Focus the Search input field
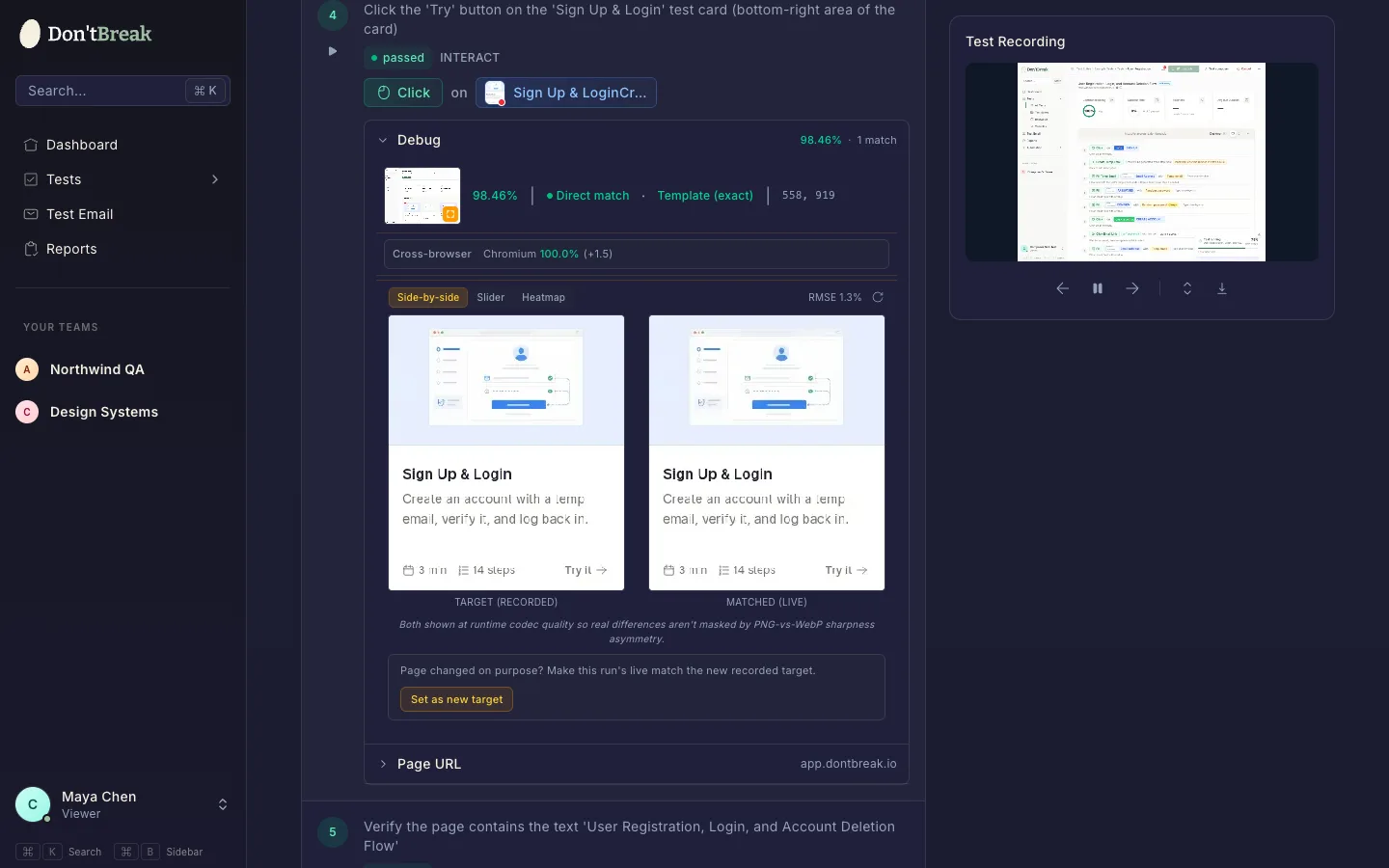1389x868 pixels. (123, 91)
